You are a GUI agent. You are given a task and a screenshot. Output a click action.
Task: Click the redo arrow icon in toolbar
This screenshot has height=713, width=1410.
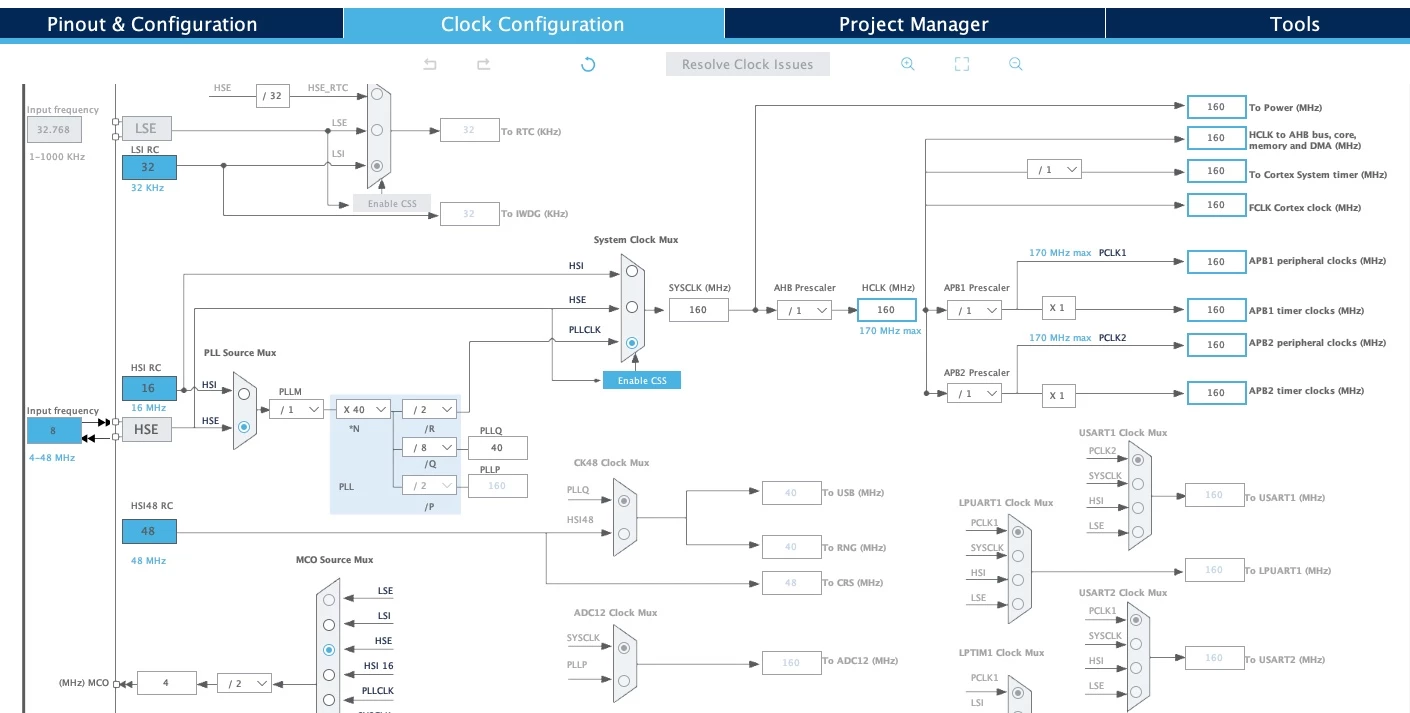pyautogui.click(x=483, y=64)
